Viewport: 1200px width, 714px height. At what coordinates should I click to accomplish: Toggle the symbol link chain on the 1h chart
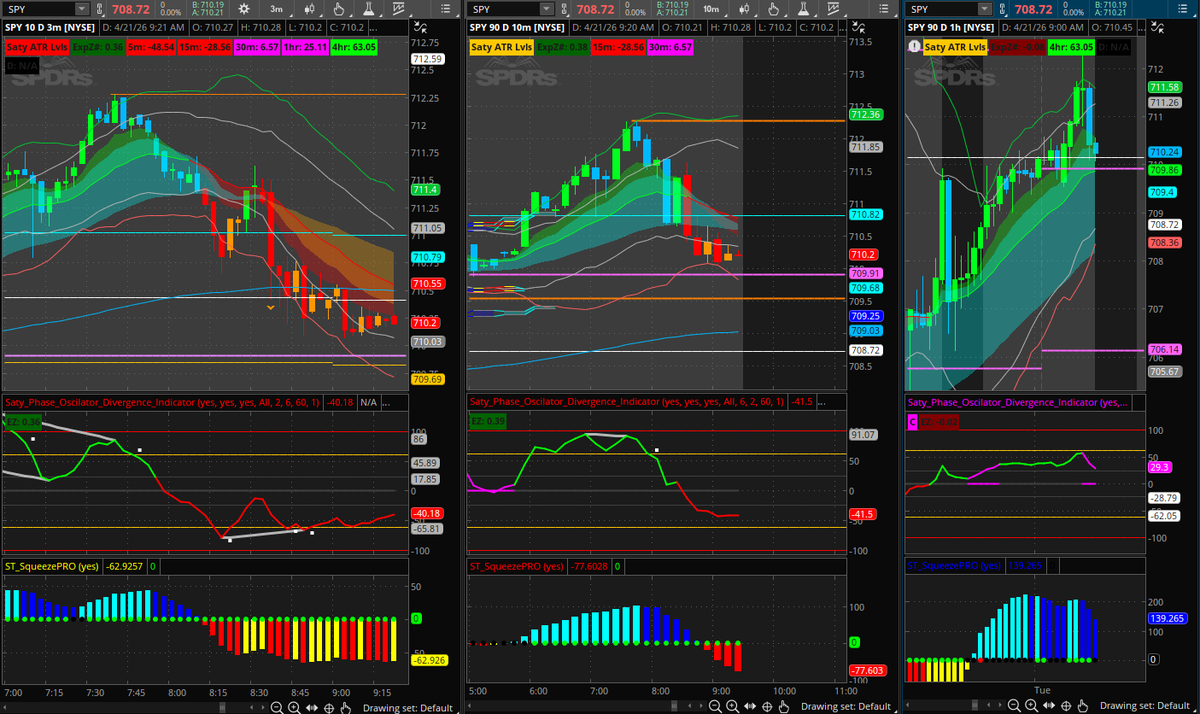tap(1001, 8)
